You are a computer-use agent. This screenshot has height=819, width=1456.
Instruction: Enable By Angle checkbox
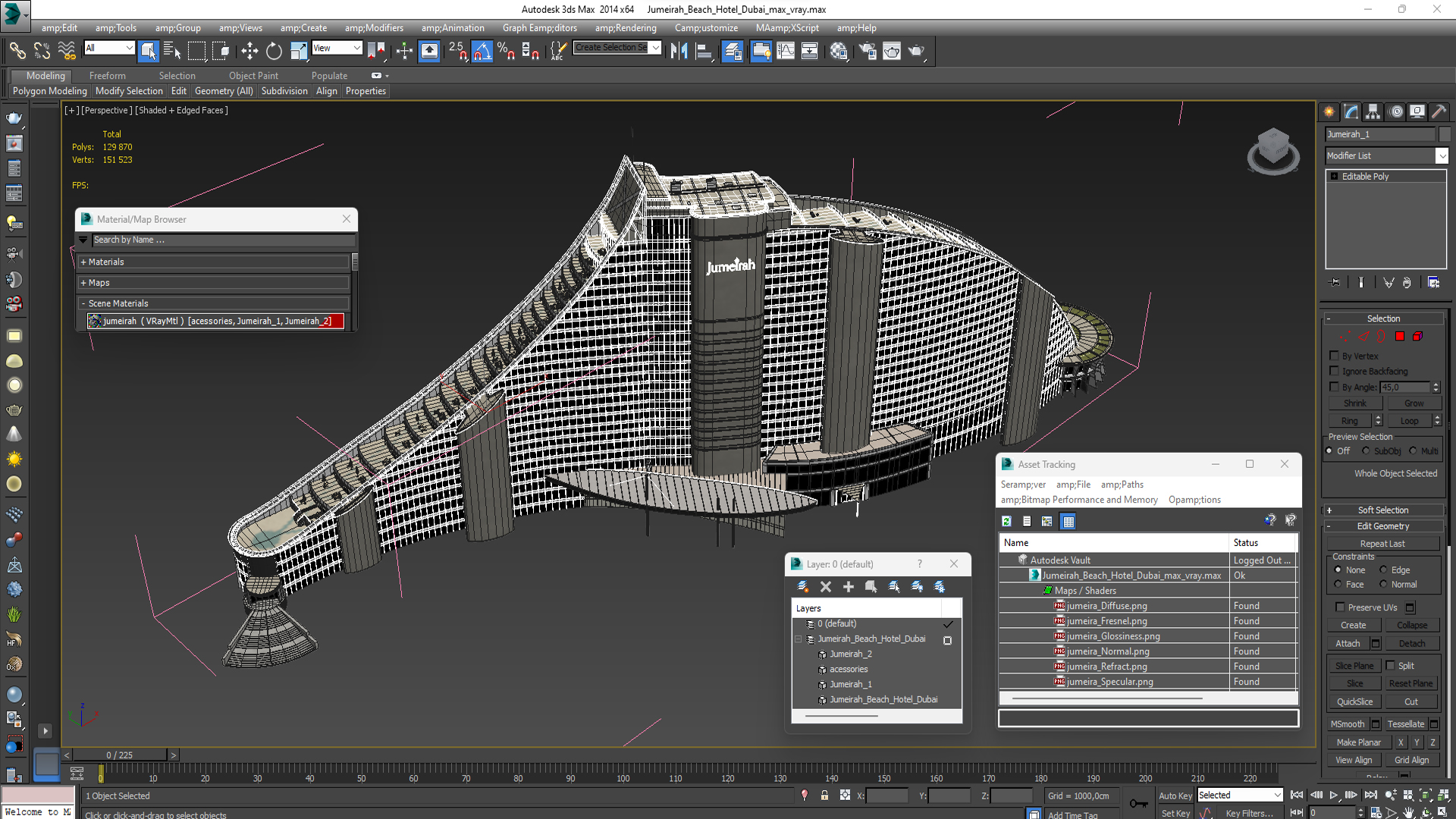tap(1335, 387)
